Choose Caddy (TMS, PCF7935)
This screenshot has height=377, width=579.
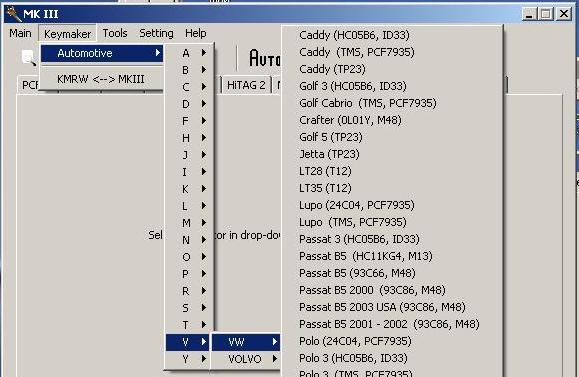tap(392, 52)
